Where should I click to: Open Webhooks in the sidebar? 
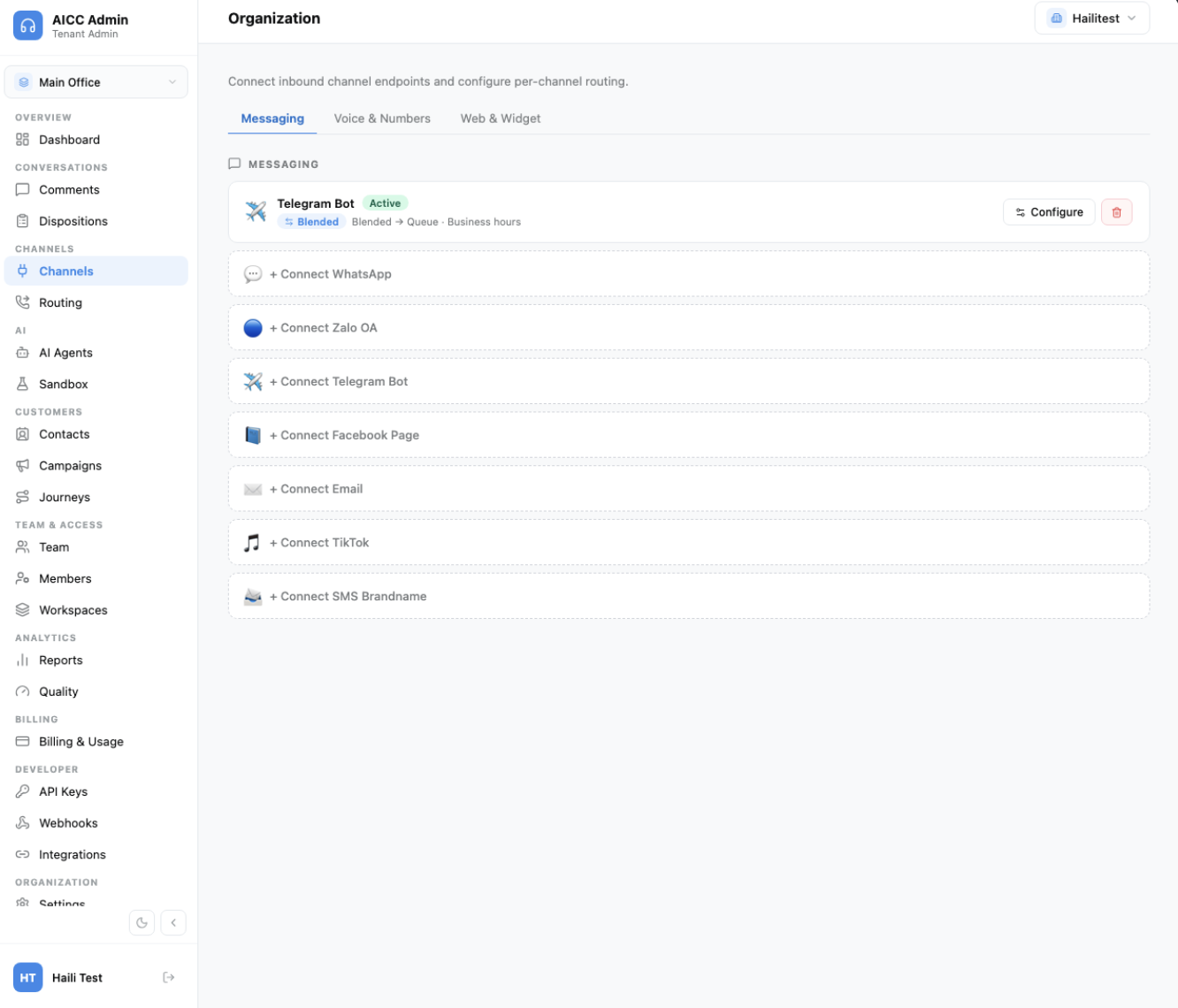96,823
